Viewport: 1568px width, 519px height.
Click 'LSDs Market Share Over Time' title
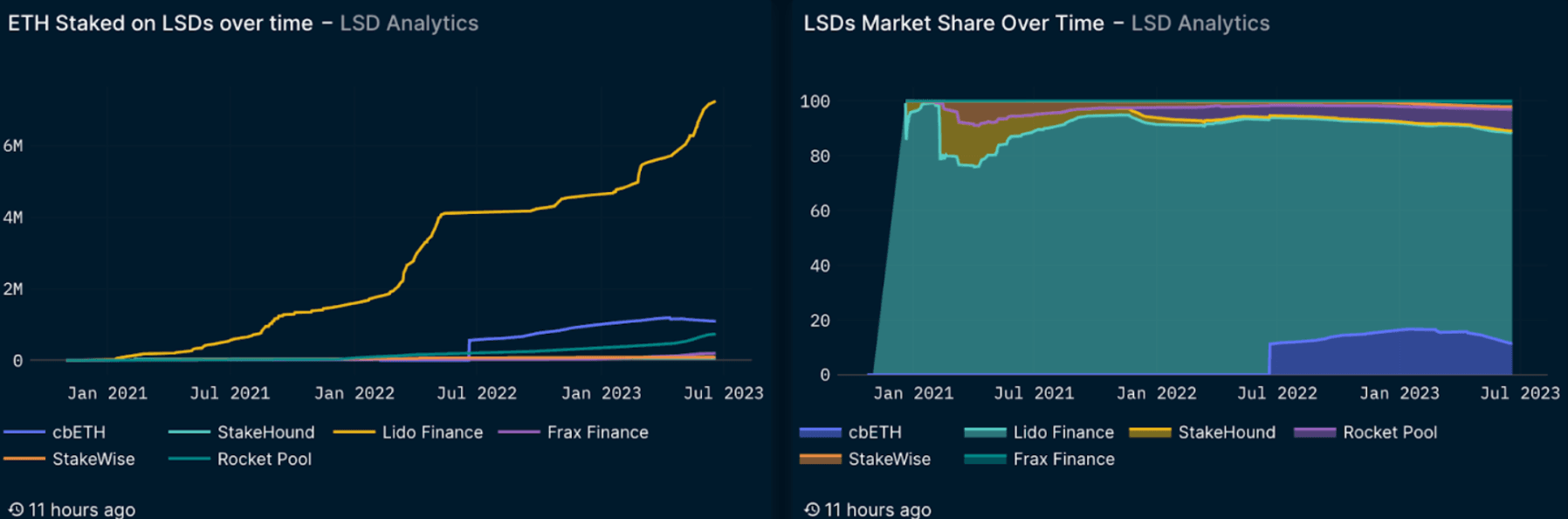953,24
